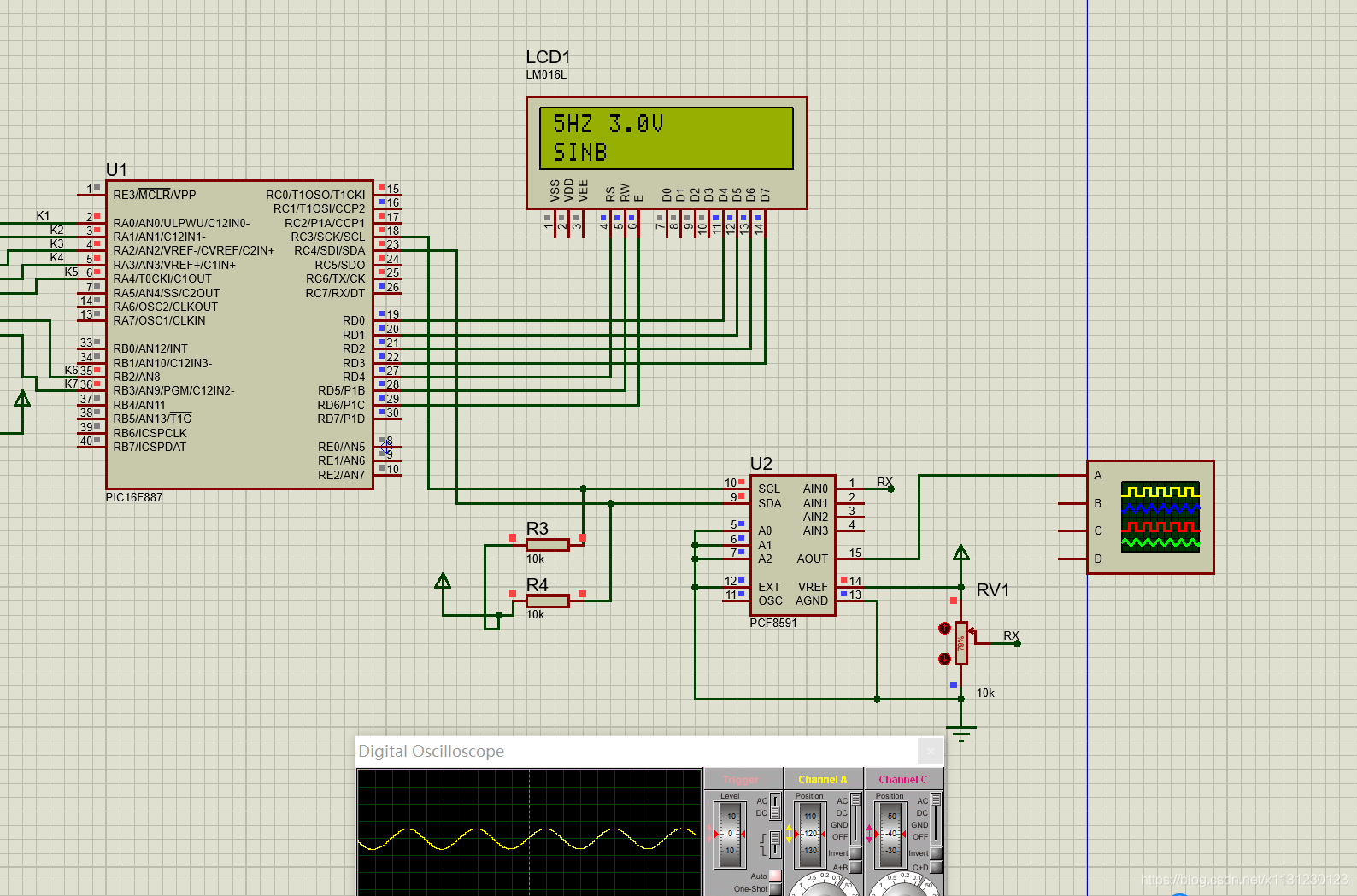Click the Channel A Position thumbwheel
This screenshot has width=1357, height=896.
click(809, 834)
